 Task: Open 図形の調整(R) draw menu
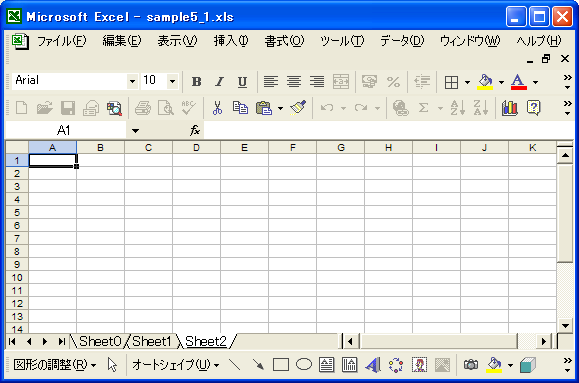(x=54, y=365)
